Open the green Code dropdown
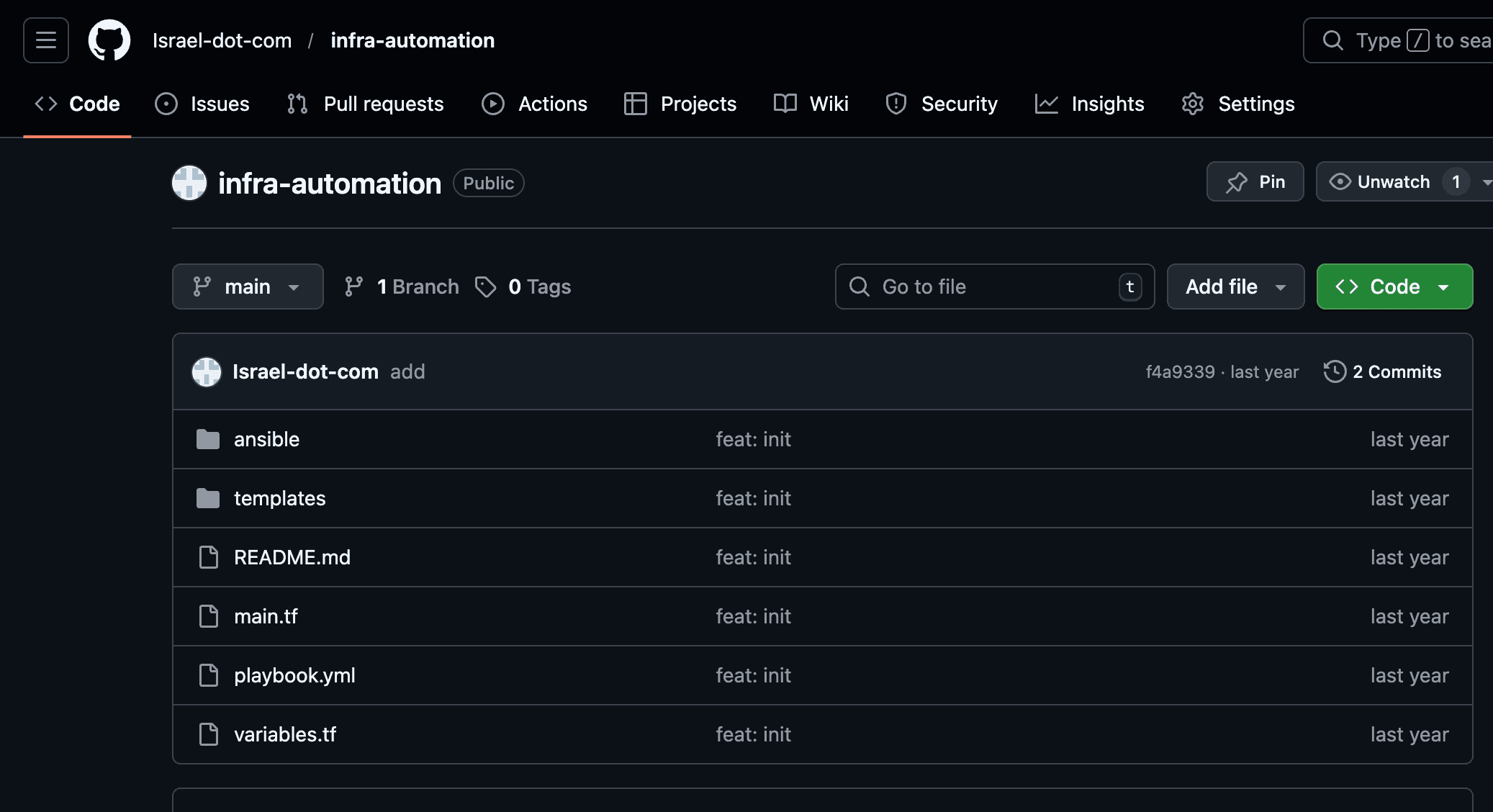Viewport: 1493px width, 812px height. click(1394, 287)
